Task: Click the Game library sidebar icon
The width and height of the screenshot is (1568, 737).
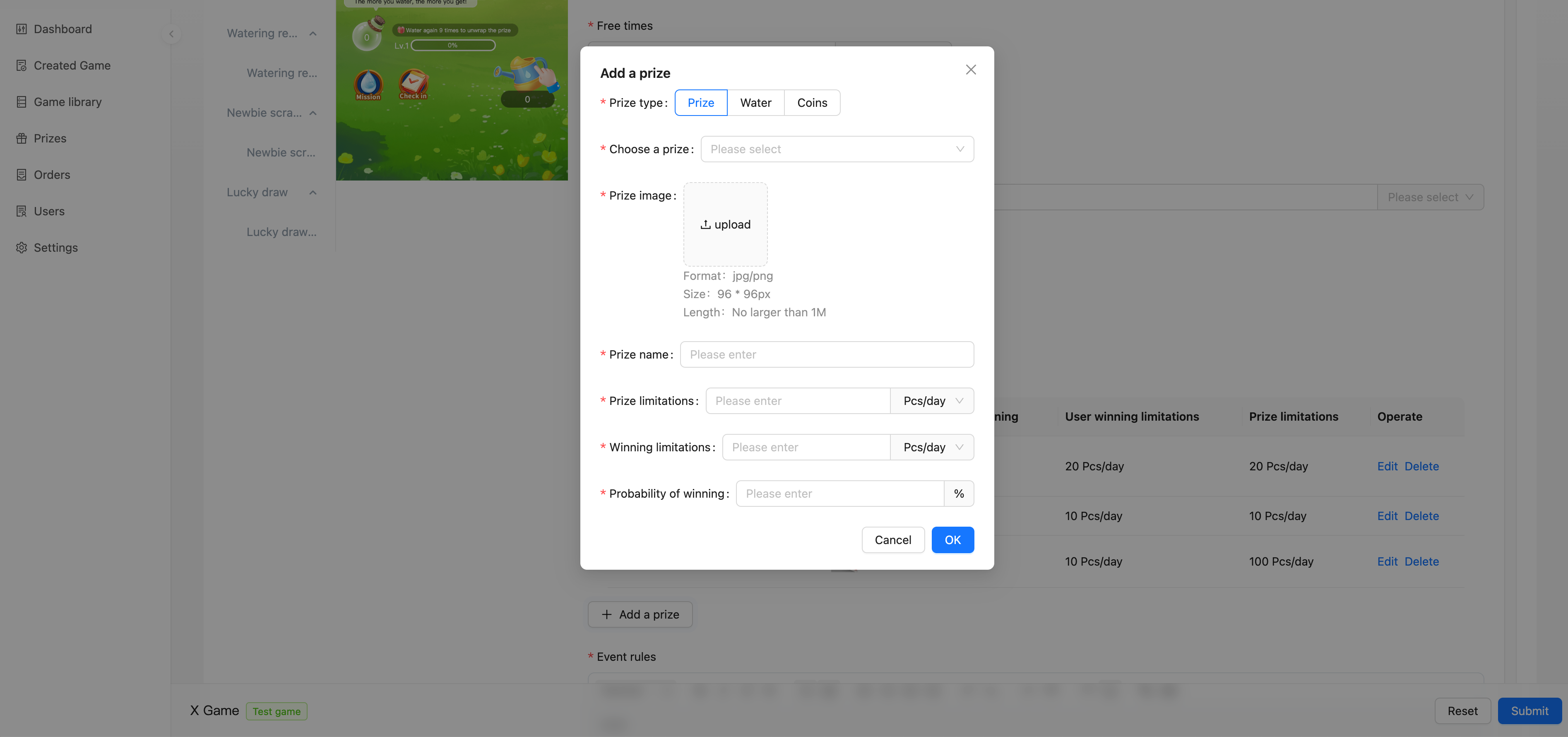Action: pos(21,102)
